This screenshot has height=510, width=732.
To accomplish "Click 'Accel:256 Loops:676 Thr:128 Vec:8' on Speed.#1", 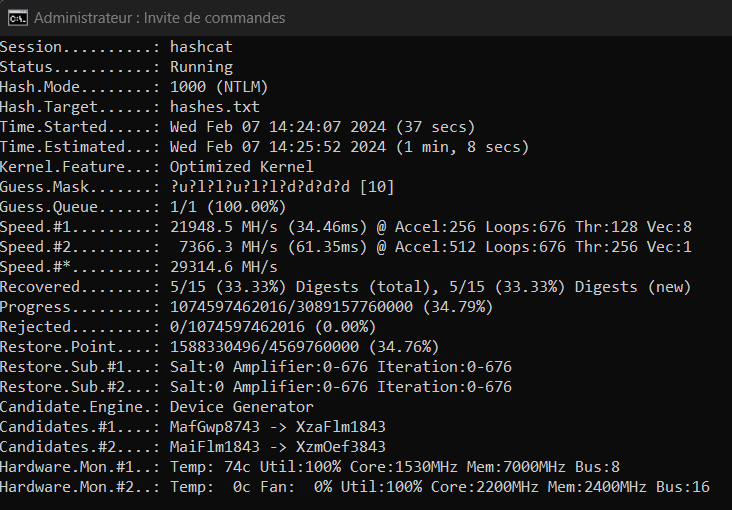I will click(543, 227).
